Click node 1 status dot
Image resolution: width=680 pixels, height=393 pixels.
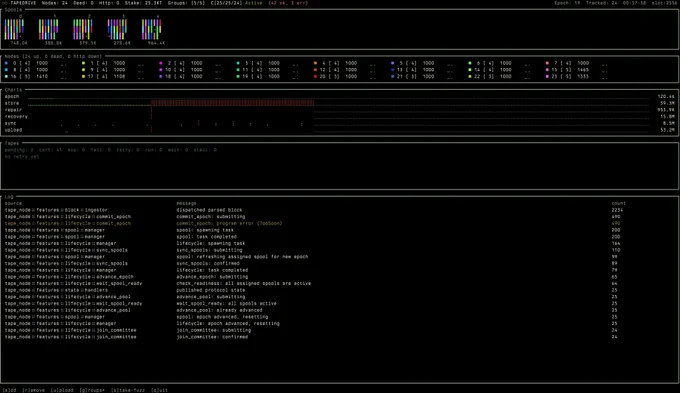tap(84, 63)
